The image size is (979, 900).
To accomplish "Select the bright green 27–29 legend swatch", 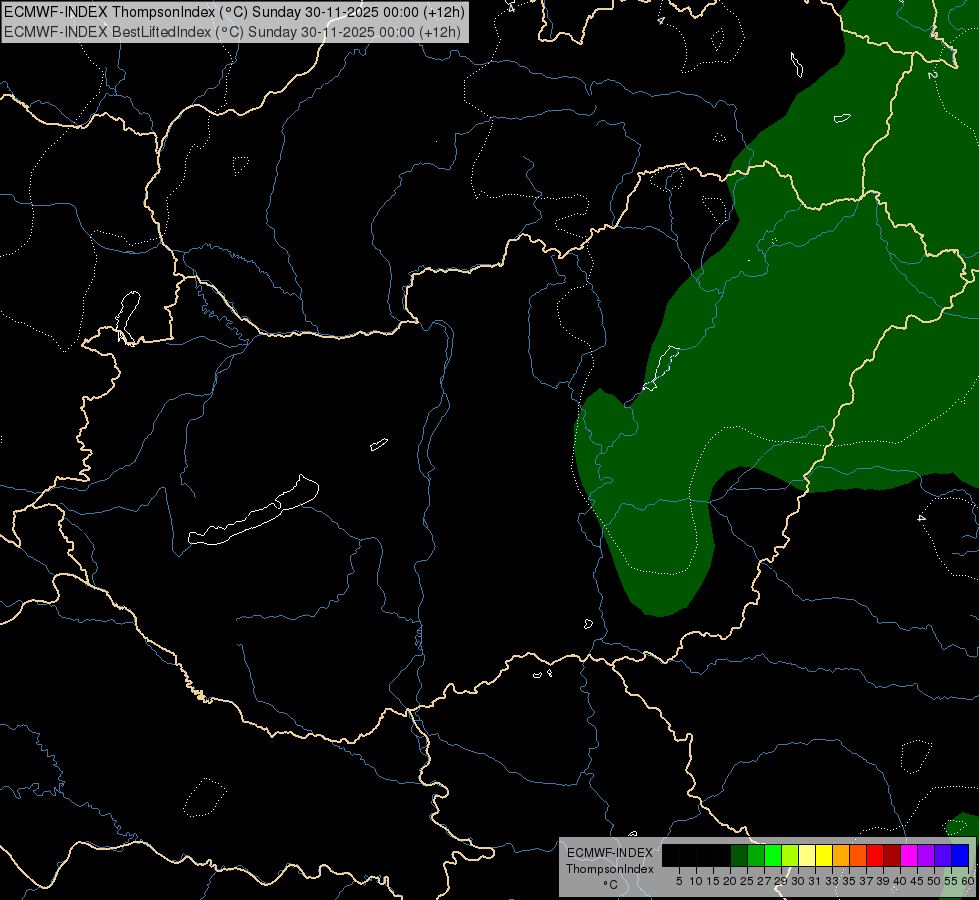I will [773, 855].
